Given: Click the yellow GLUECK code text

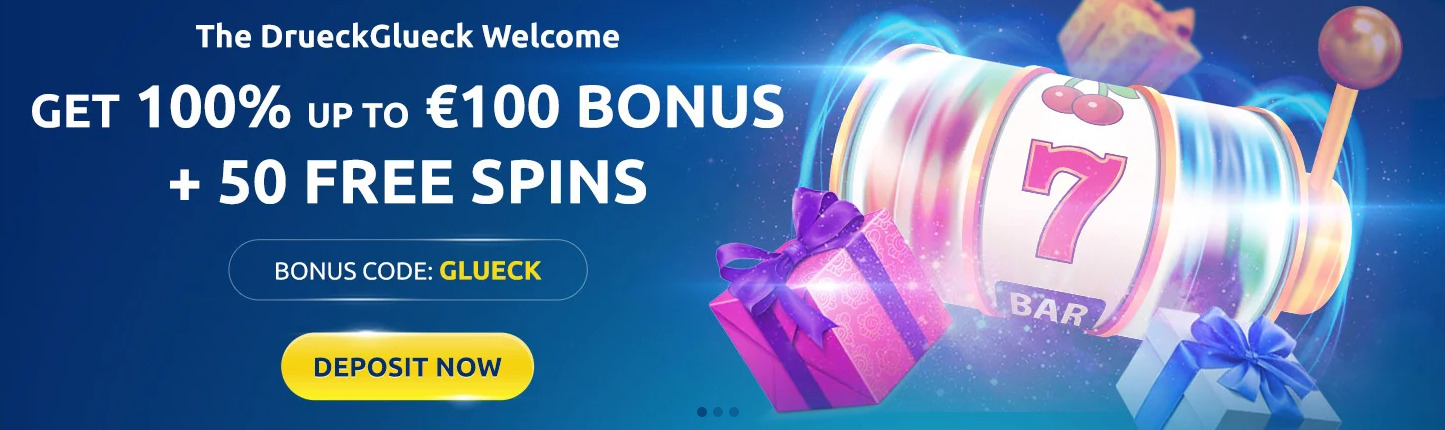Looking at the screenshot, I should point(491,271).
